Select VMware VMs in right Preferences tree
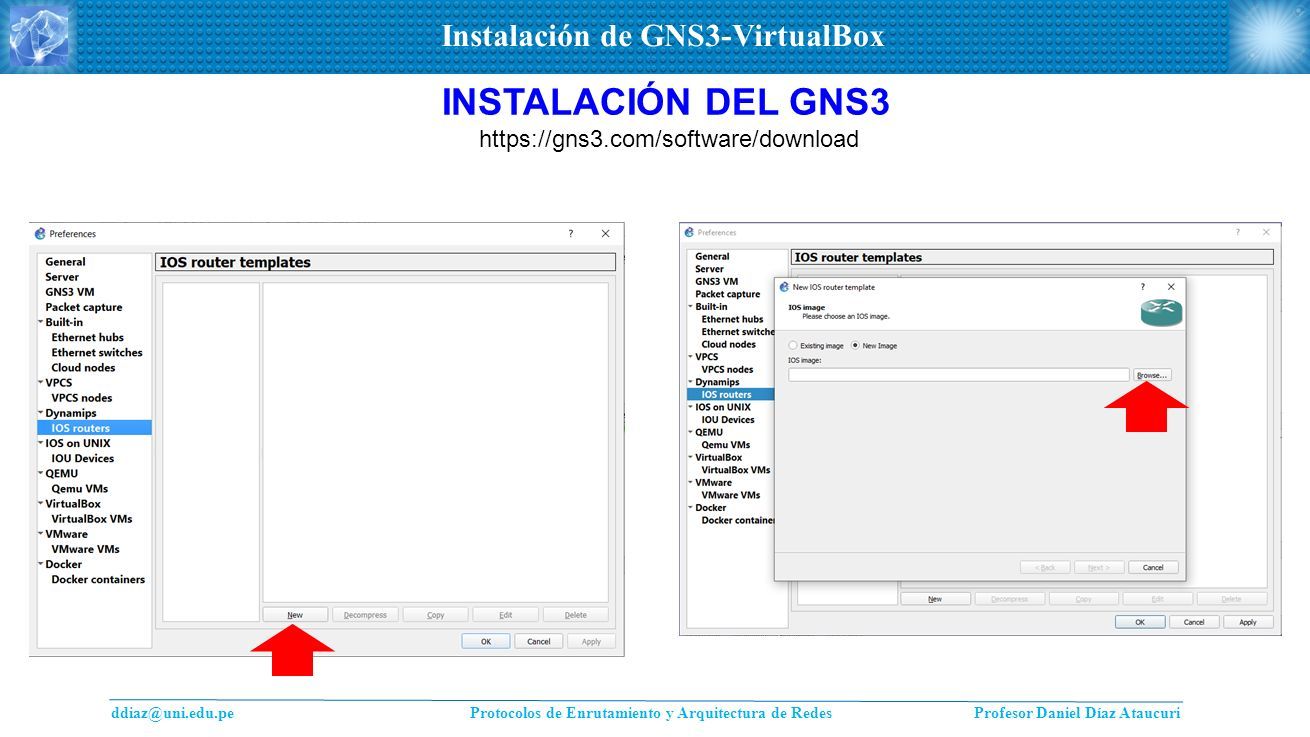 [730, 495]
